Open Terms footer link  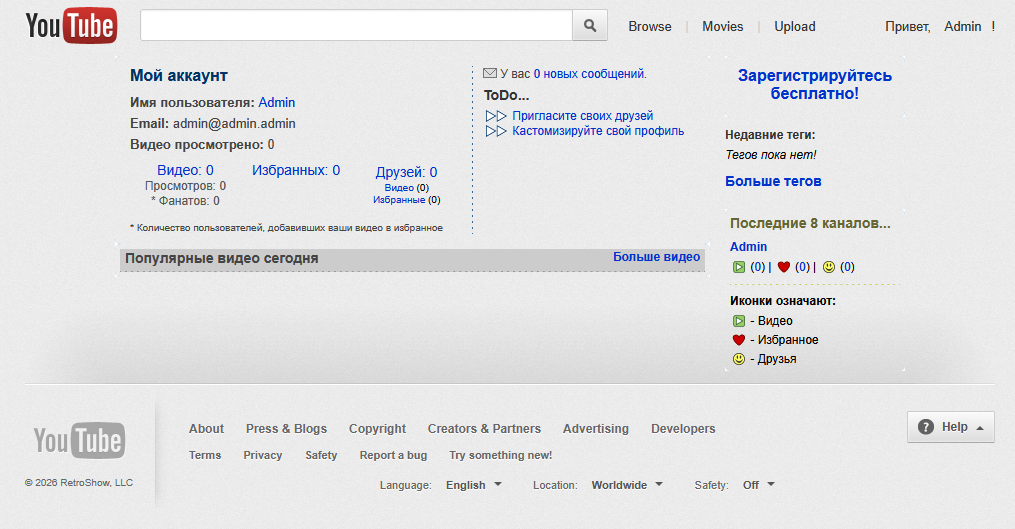tap(205, 455)
